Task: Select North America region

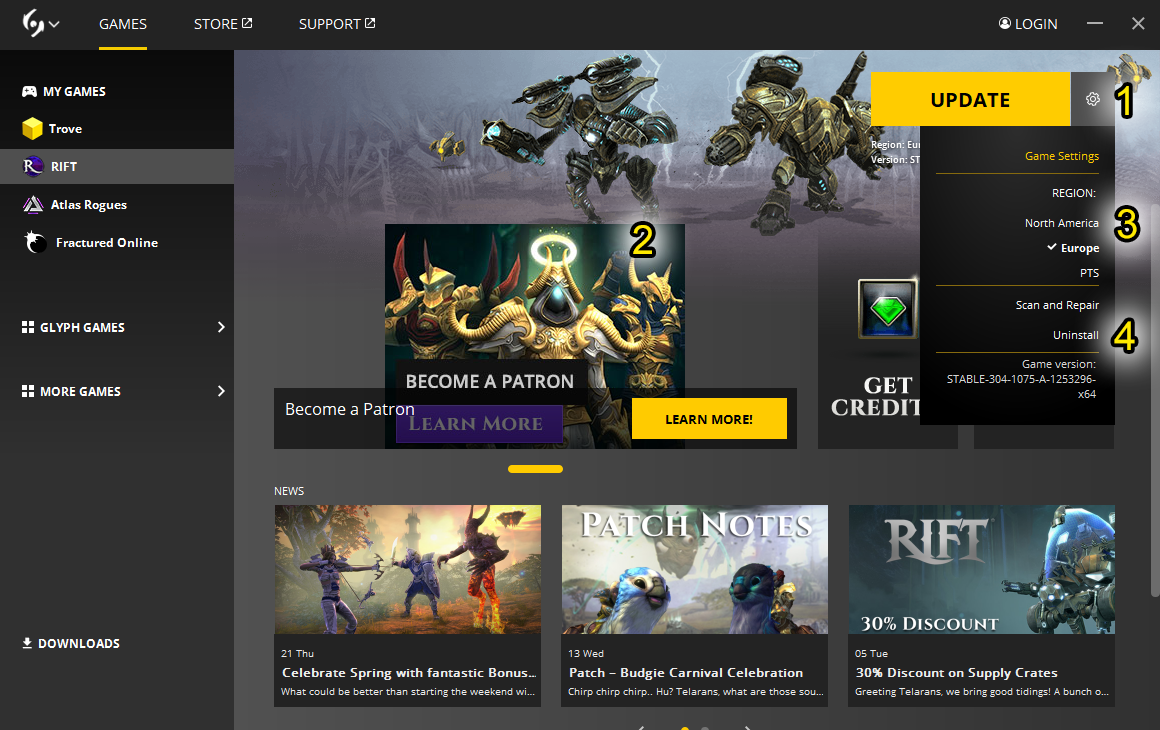Action: pos(1062,223)
